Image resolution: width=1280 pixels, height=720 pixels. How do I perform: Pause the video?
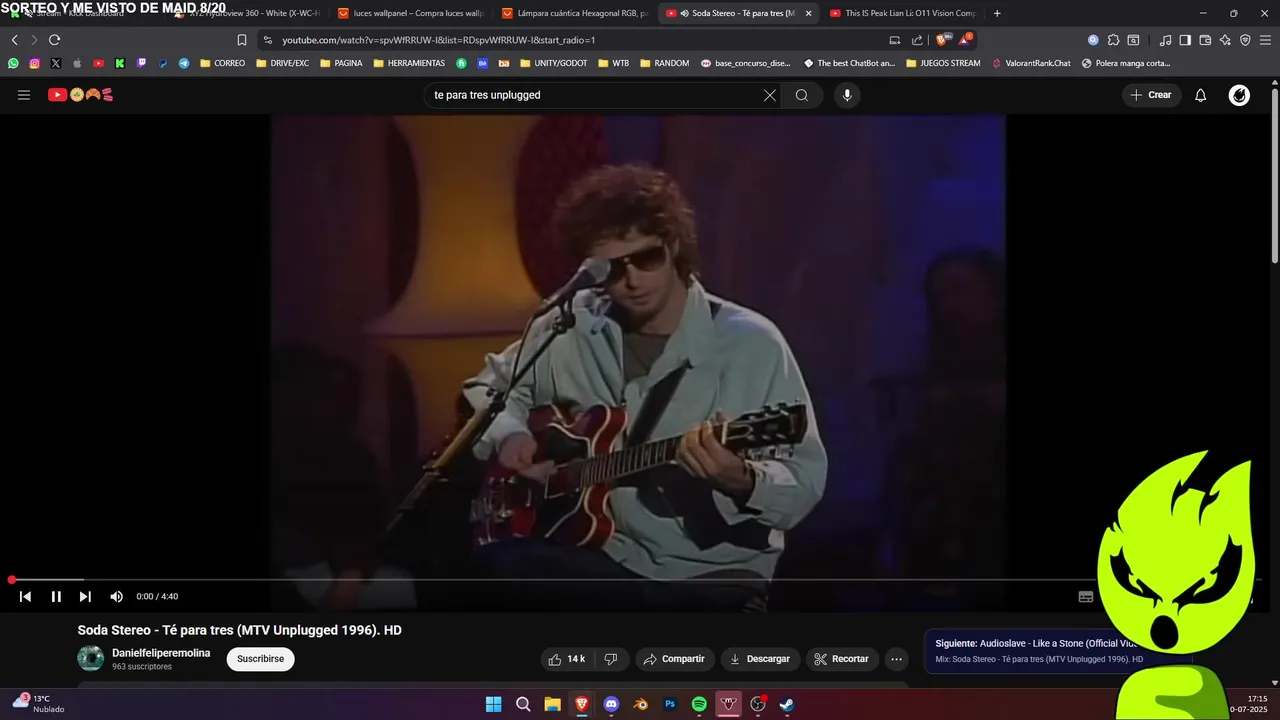56,597
